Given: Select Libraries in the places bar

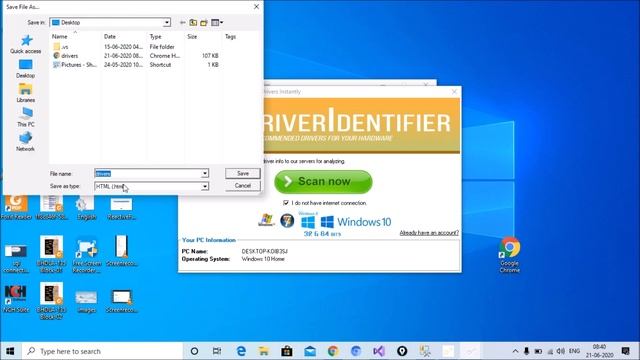Looking at the screenshot, I should [x=26, y=93].
